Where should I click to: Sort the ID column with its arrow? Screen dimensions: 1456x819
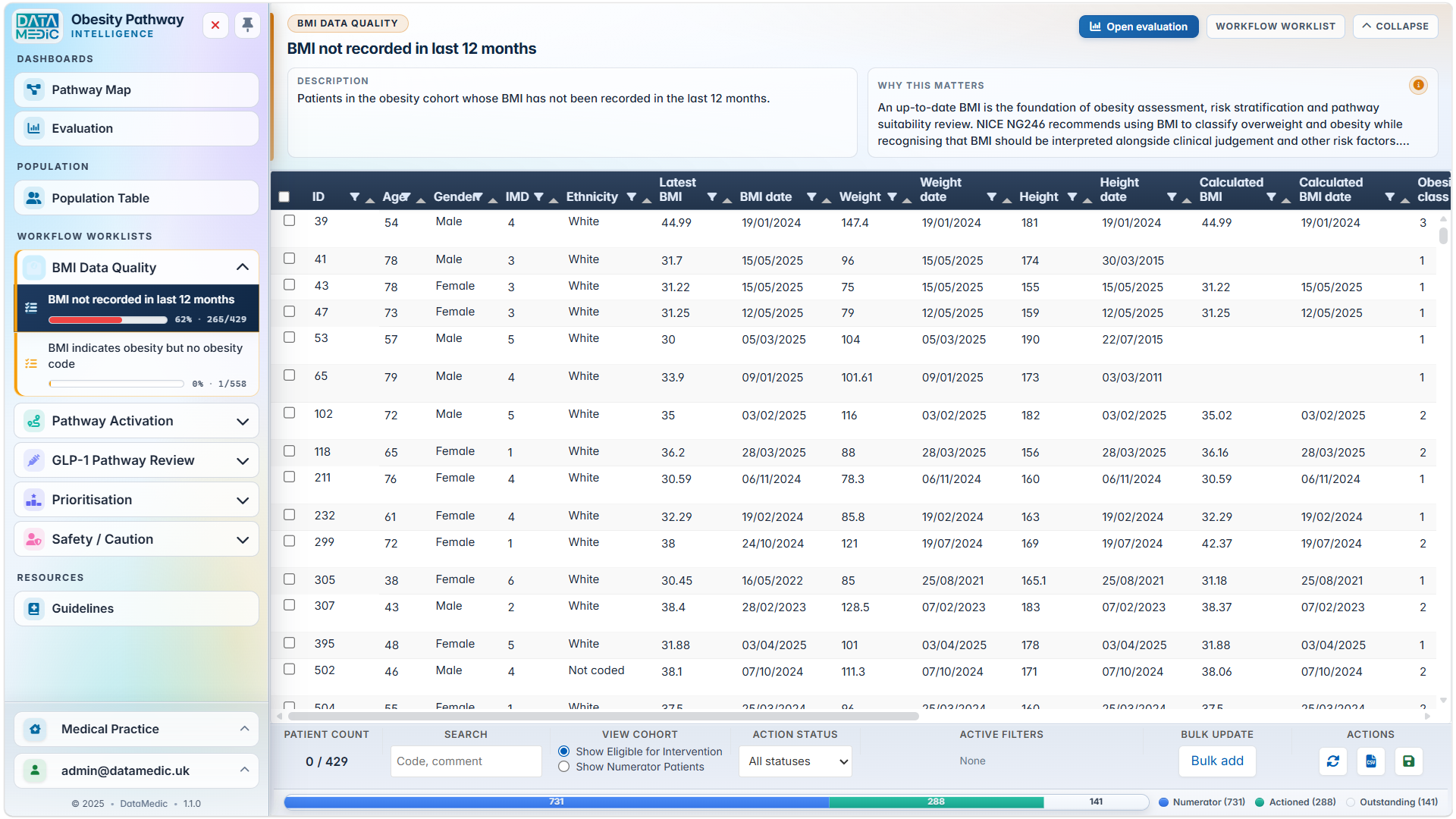pyautogui.click(x=370, y=200)
